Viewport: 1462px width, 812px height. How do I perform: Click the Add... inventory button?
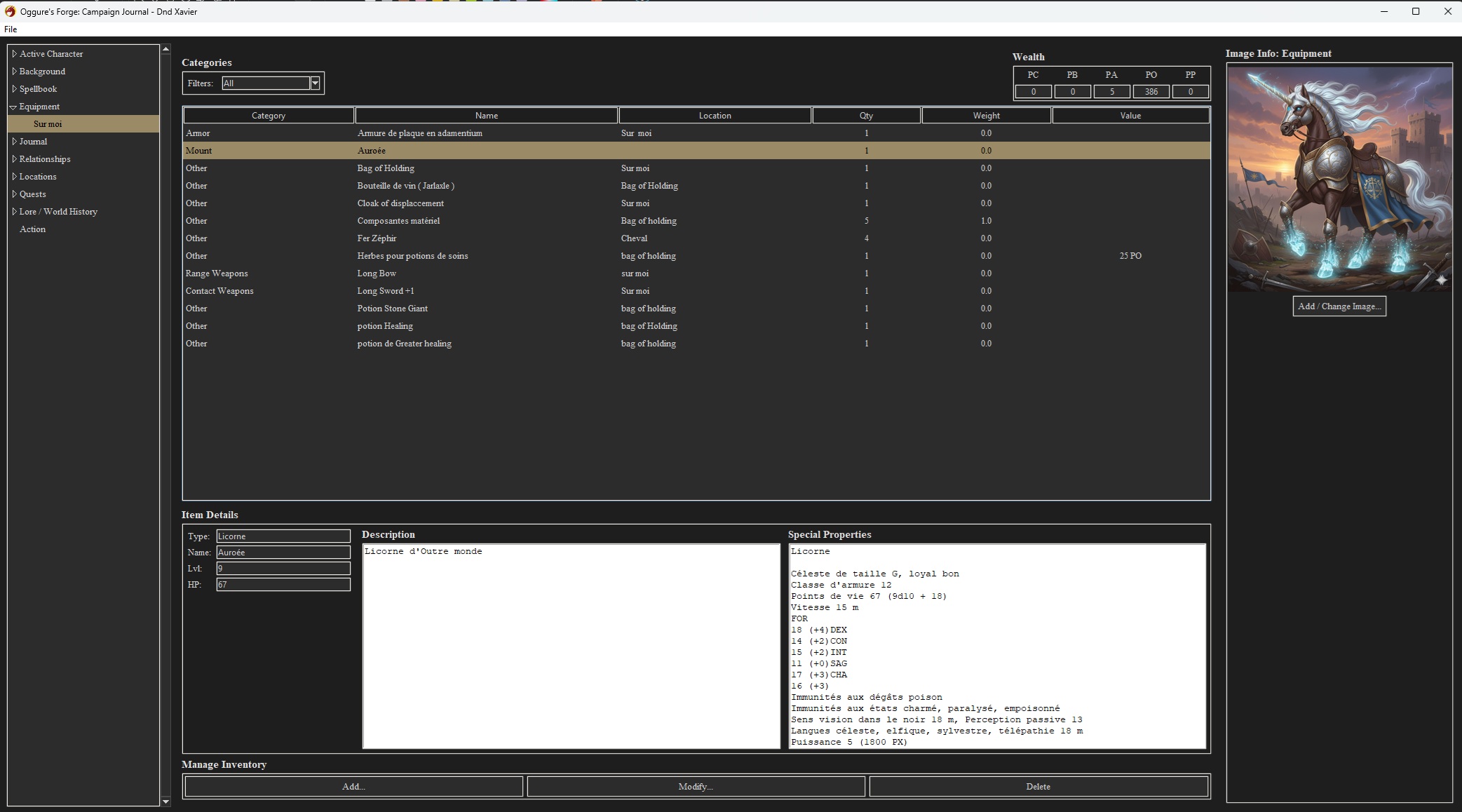tap(353, 787)
